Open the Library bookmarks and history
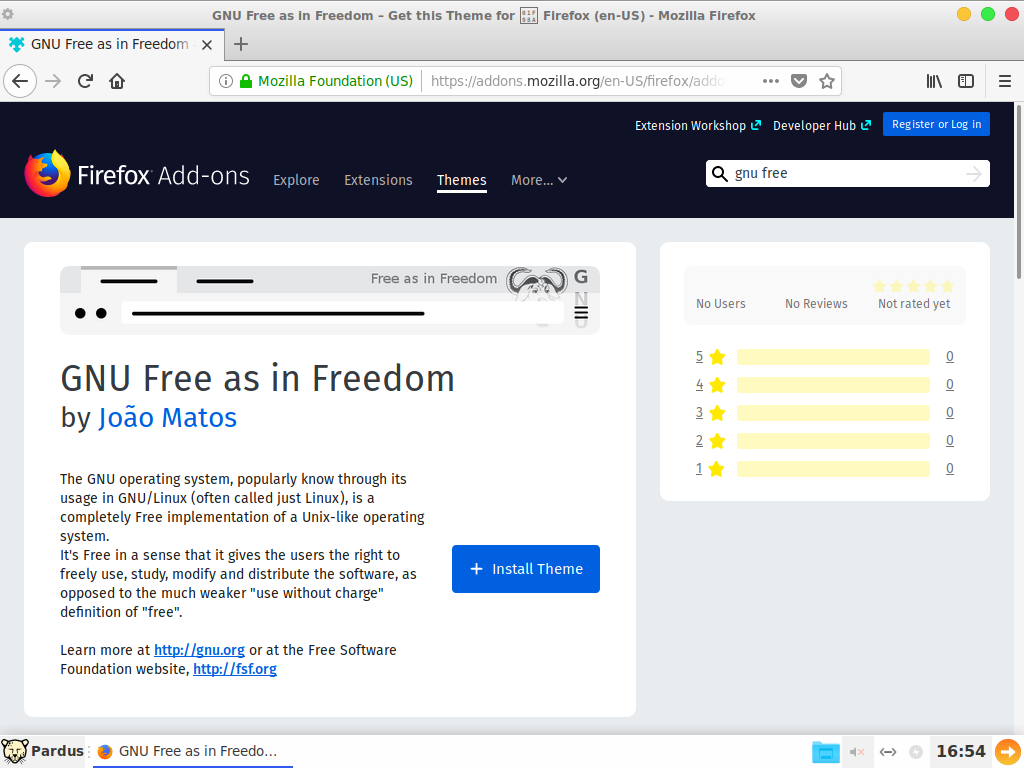Screen dimensions: 1024x768 point(934,81)
